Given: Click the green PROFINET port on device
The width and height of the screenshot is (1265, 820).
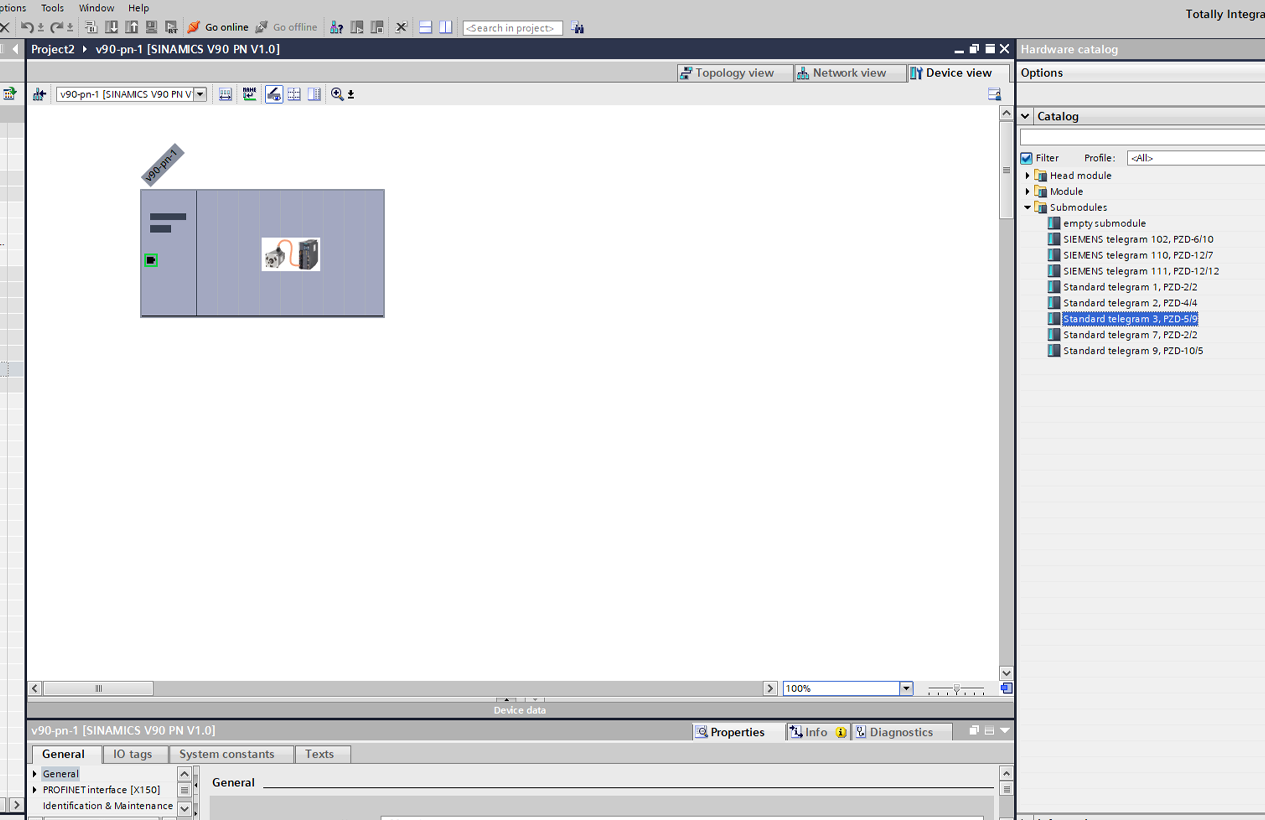Looking at the screenshot, I should (x=151, y=260).
